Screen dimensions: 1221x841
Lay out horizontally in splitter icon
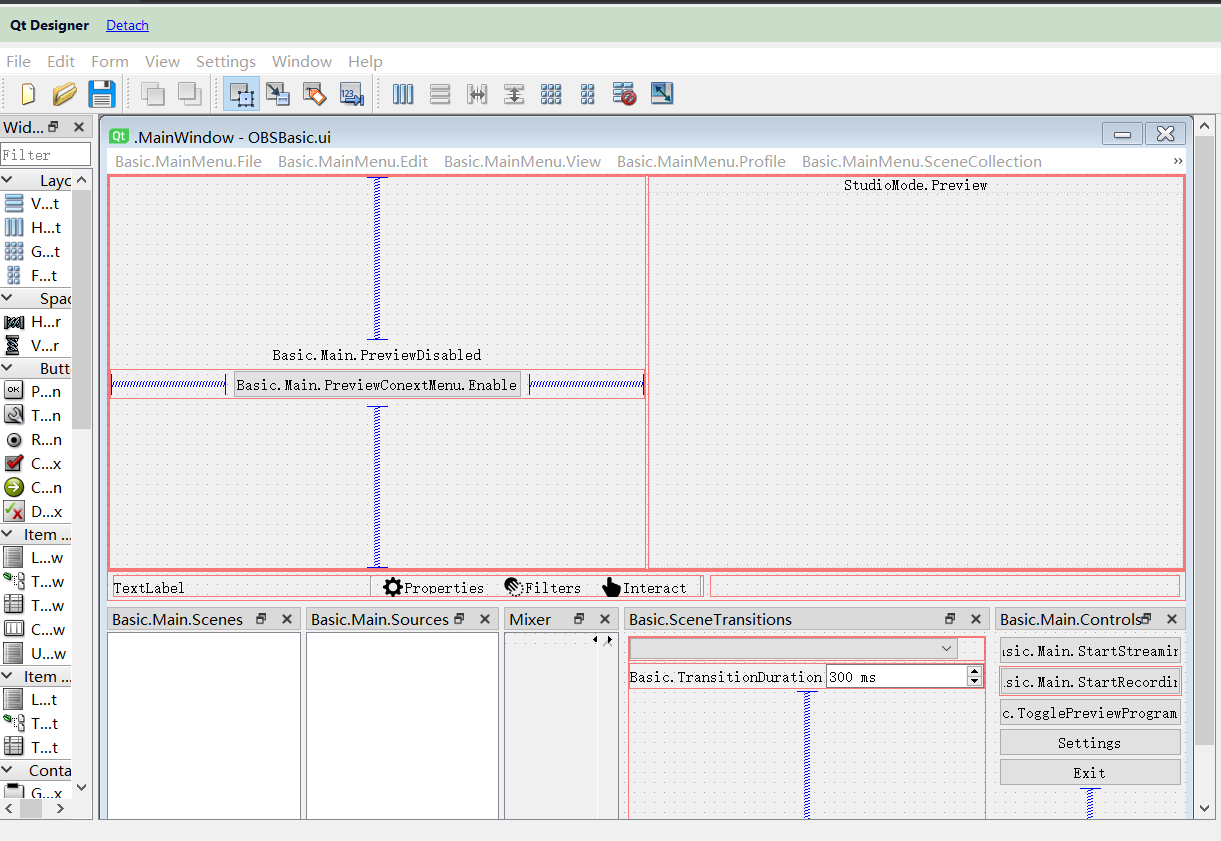pyautogui.click(x=477, y=94)
